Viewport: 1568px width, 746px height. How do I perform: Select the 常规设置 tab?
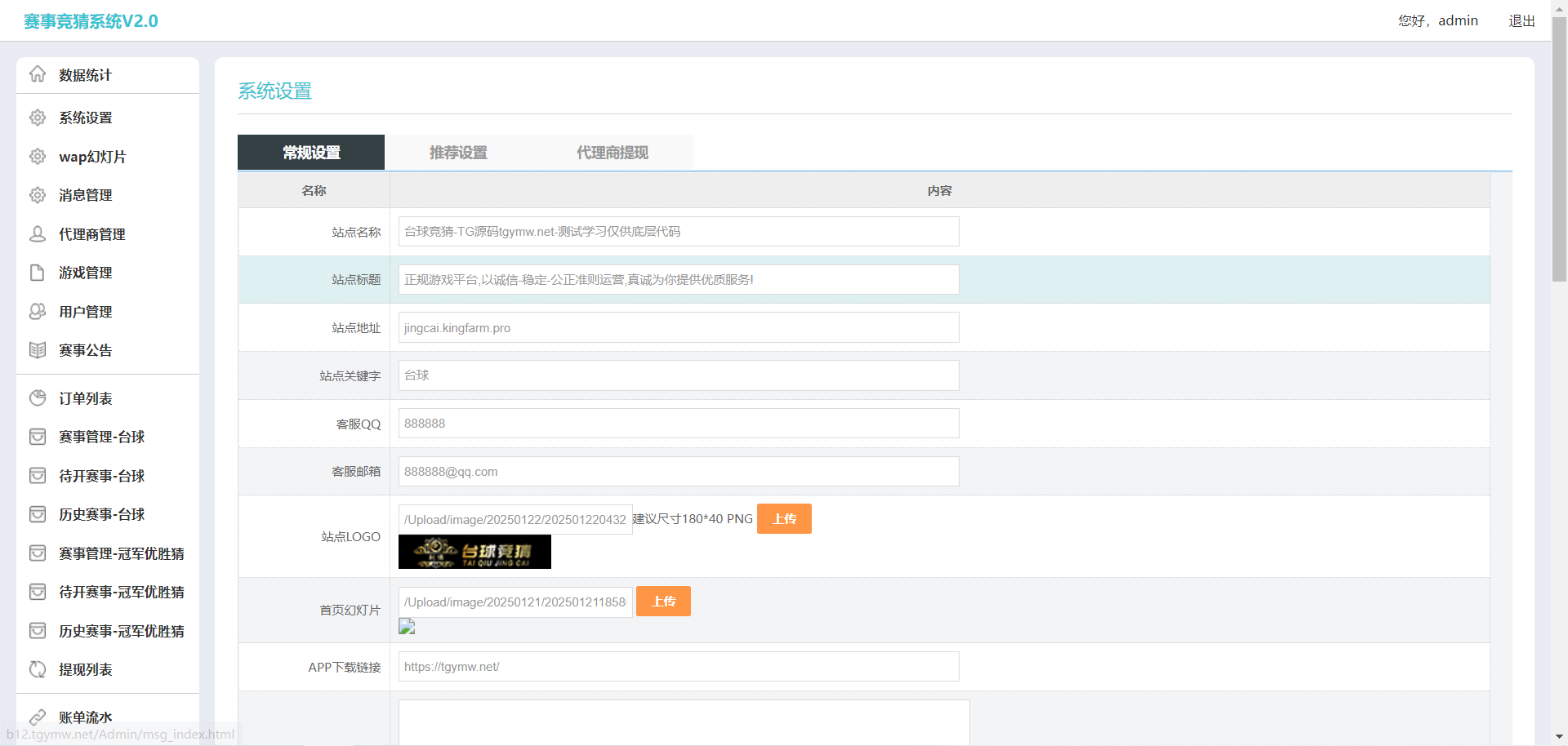tap(311, 153)
